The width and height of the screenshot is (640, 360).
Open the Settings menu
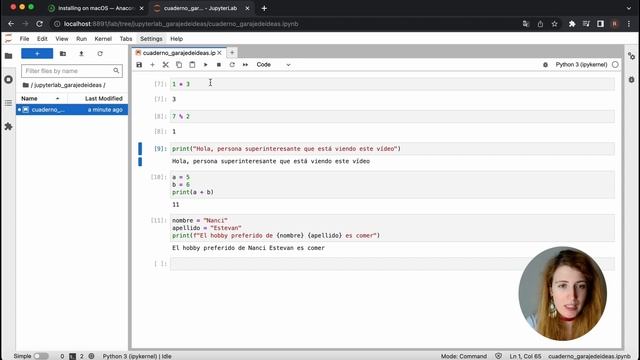click(151, 39)
